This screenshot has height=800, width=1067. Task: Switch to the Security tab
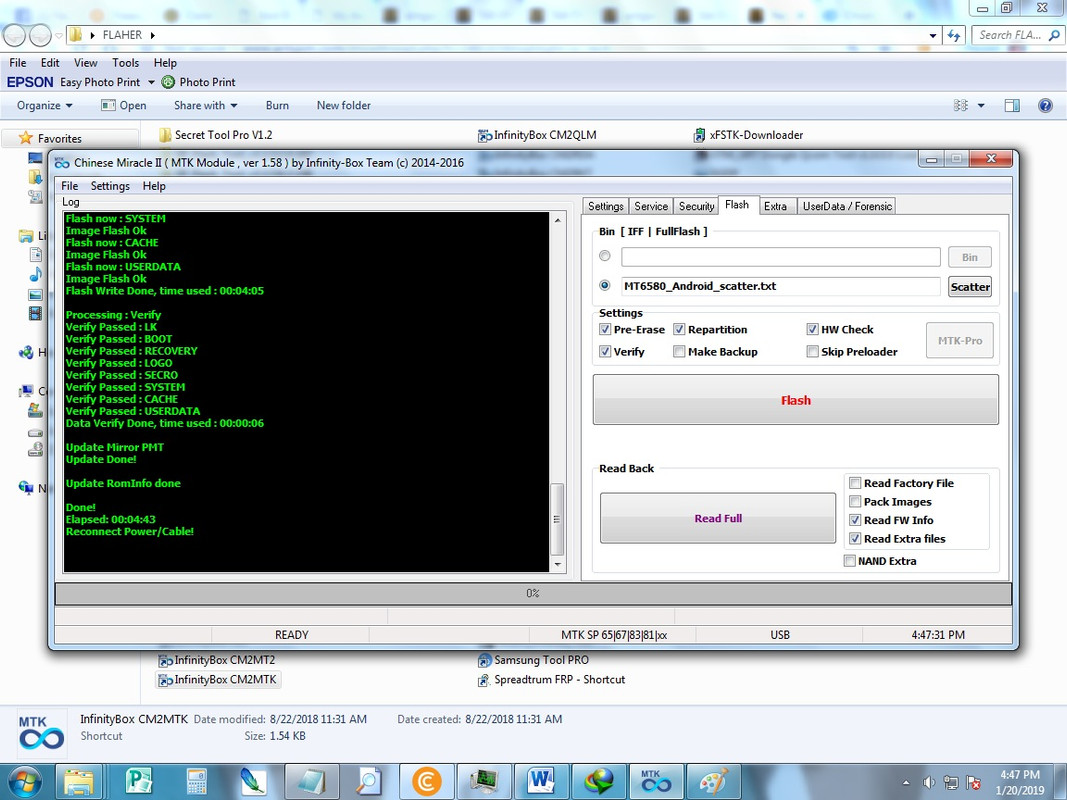(696, 206)
